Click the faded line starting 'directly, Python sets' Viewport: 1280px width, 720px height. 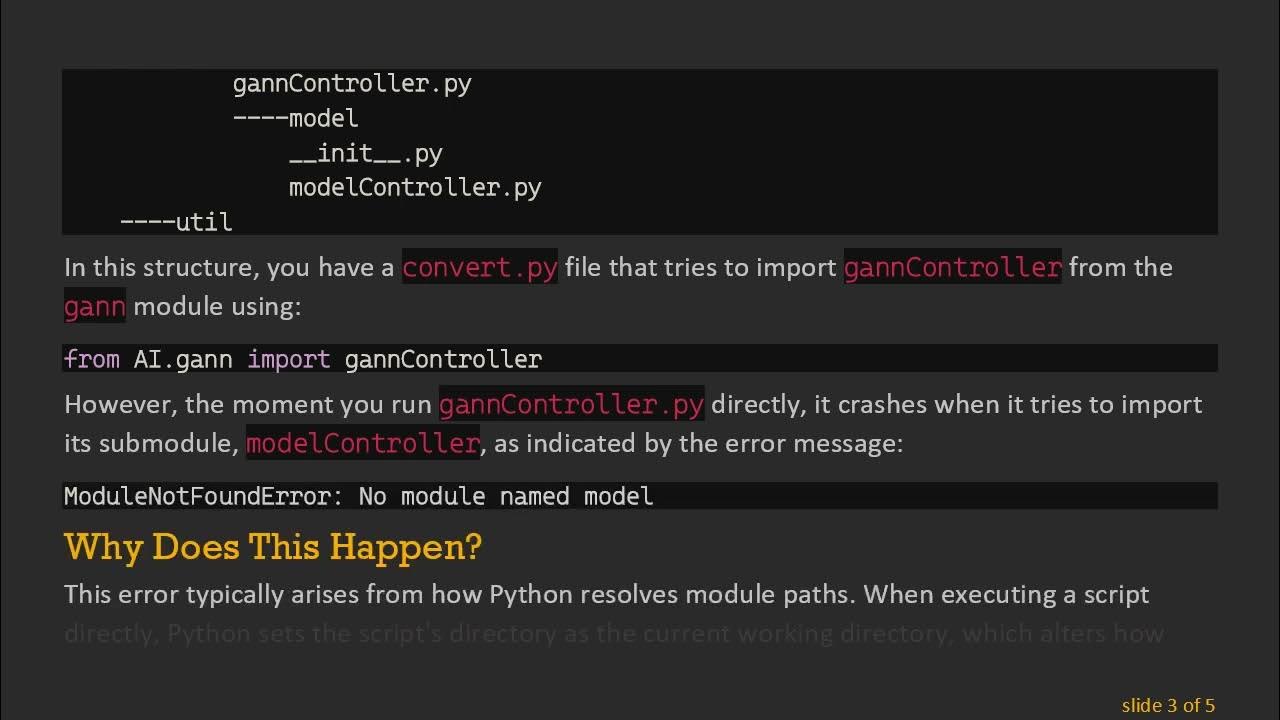pyautogui.click(x=613, y=633)
